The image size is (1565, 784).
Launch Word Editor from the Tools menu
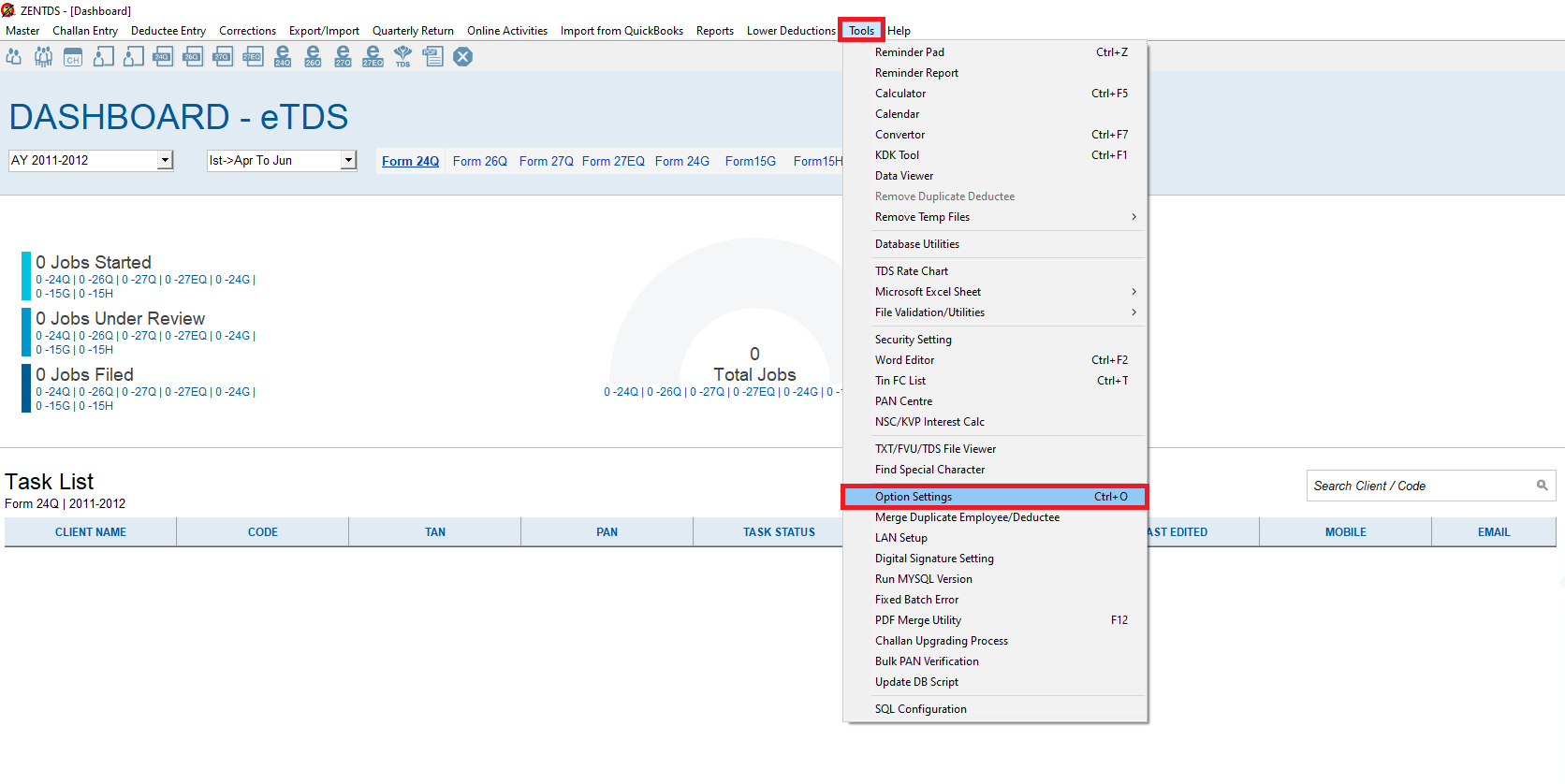click(995, 360)
